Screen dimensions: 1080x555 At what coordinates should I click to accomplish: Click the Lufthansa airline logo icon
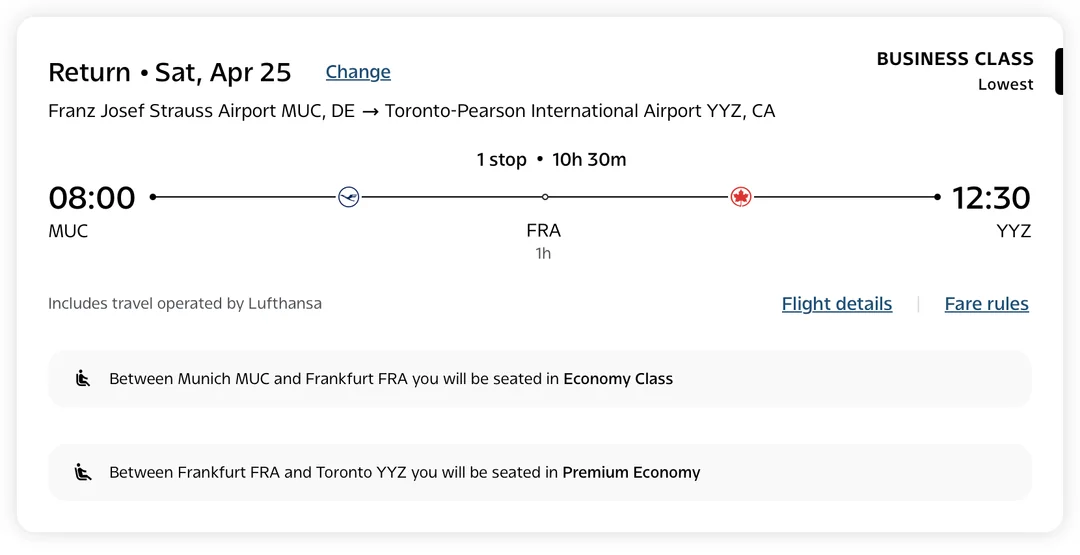[348, 197]
